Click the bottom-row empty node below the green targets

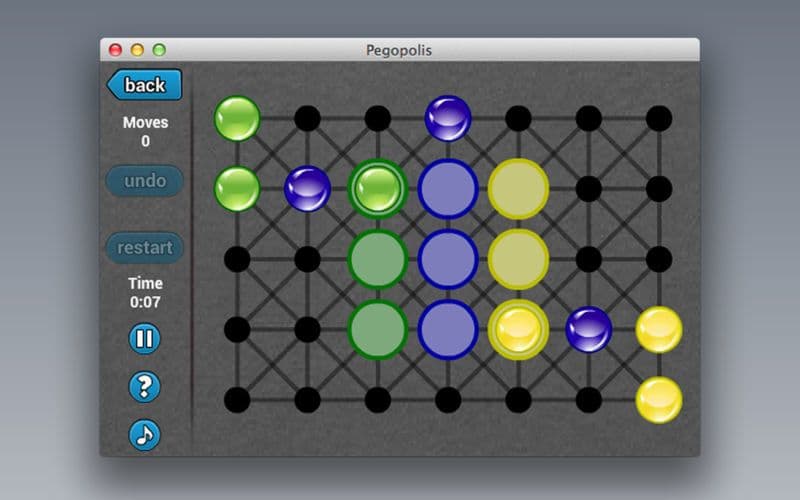pos(378,400)
